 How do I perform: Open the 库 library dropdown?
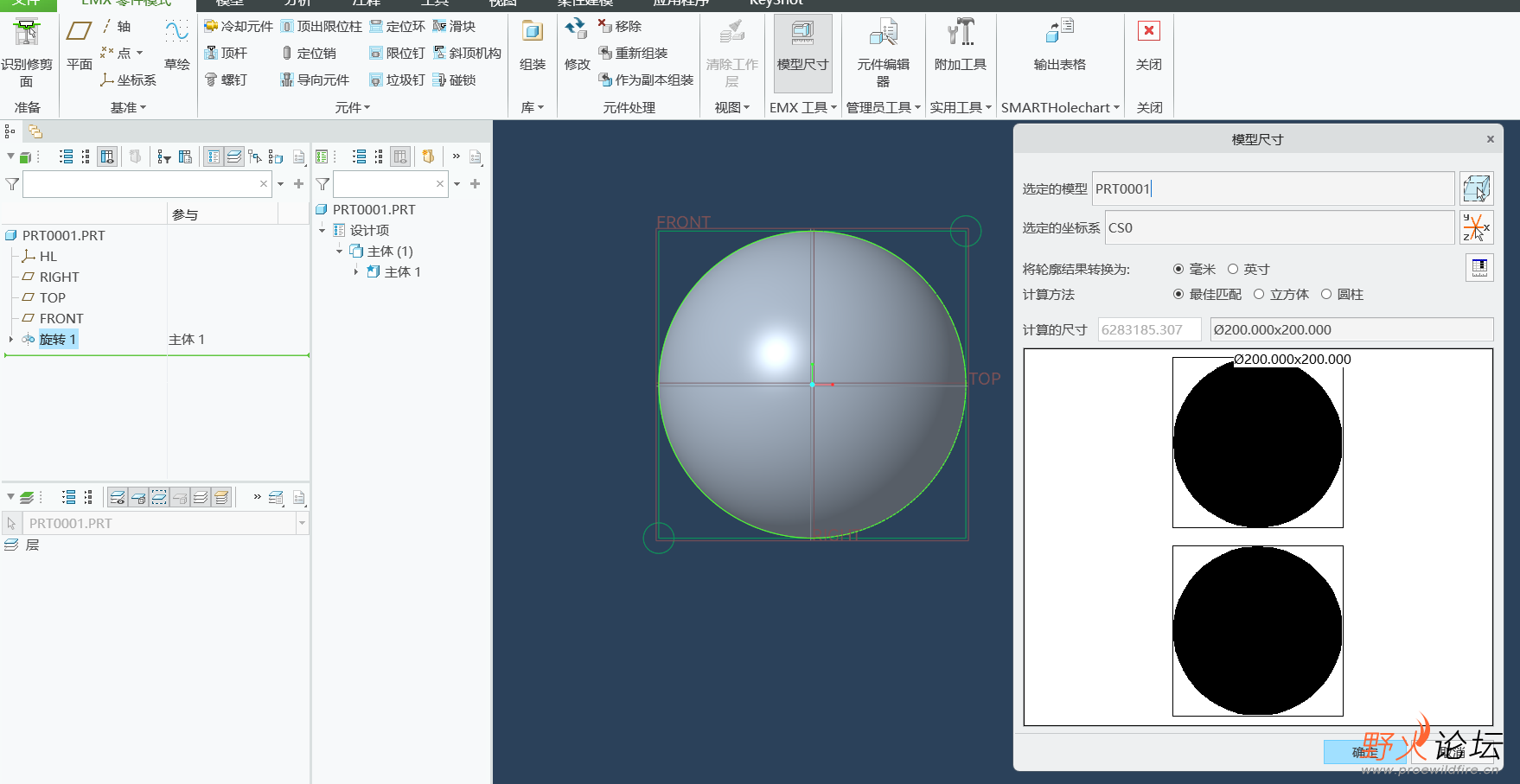[533, 107]
